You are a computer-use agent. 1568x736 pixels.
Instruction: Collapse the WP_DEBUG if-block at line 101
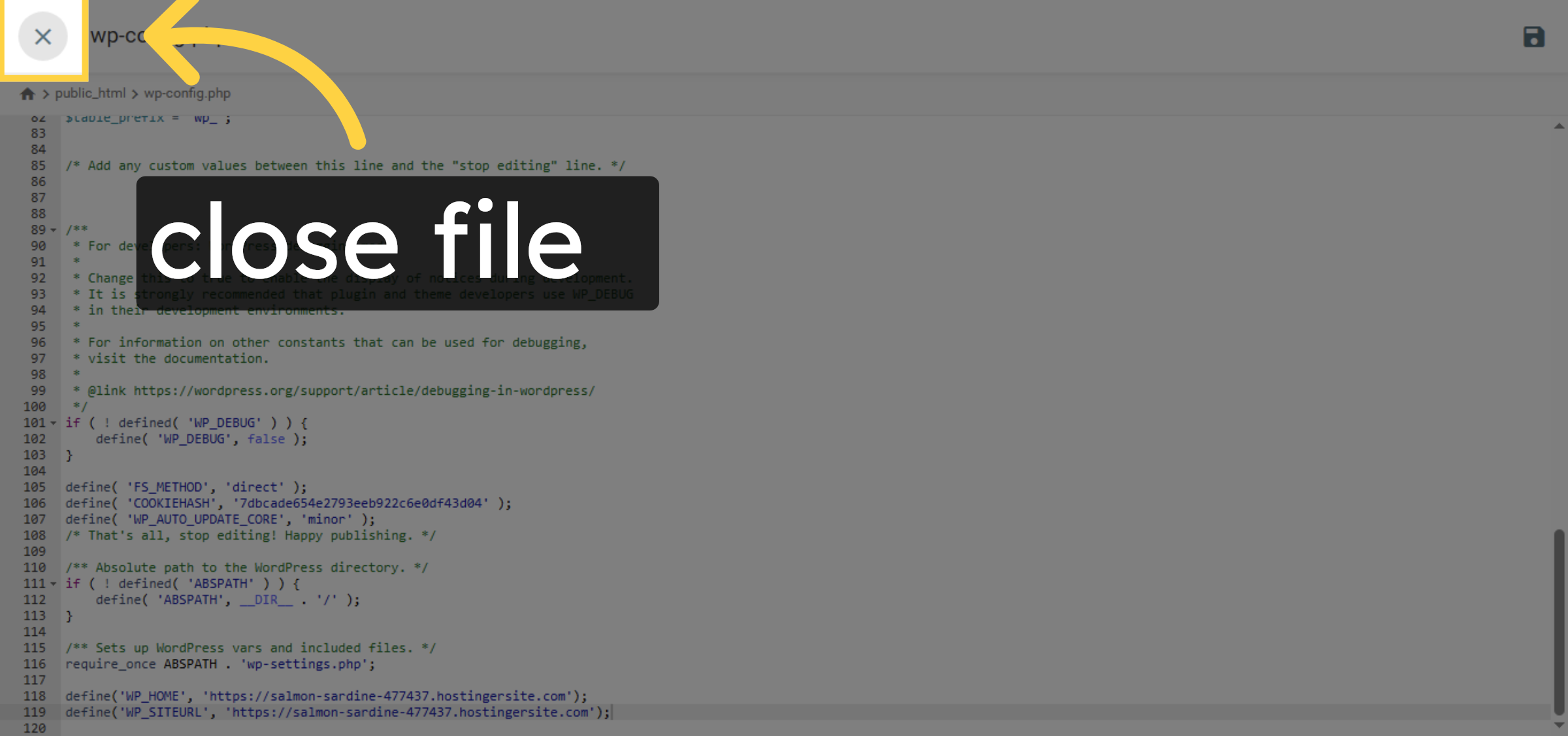pyautogui.click(x=52, y=423)
